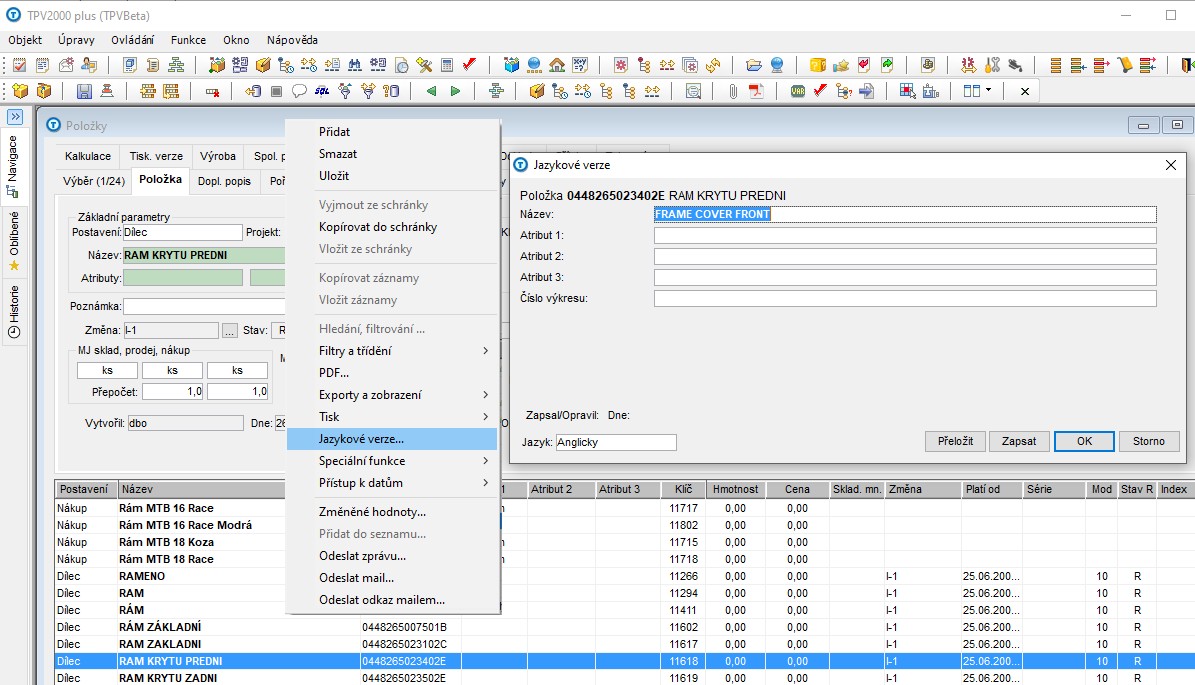Open the Nápověda menu
Viewport: 1195px width, 685px height.
292,40
